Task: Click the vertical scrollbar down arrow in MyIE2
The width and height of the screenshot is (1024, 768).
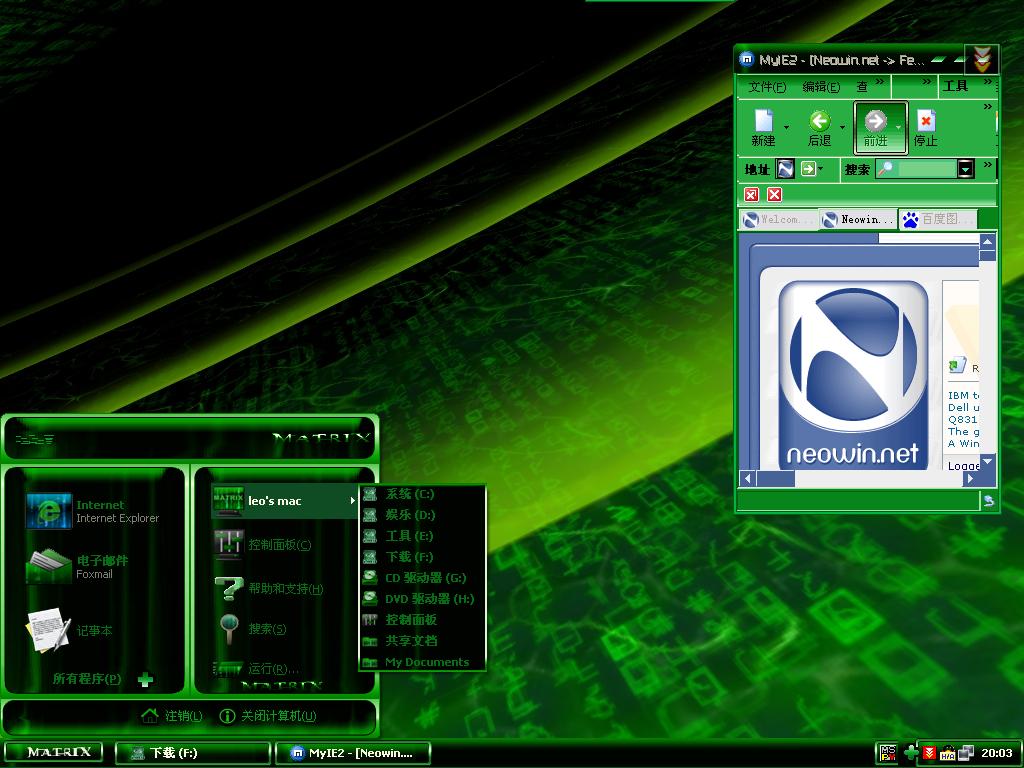Action: pos(987,462)
